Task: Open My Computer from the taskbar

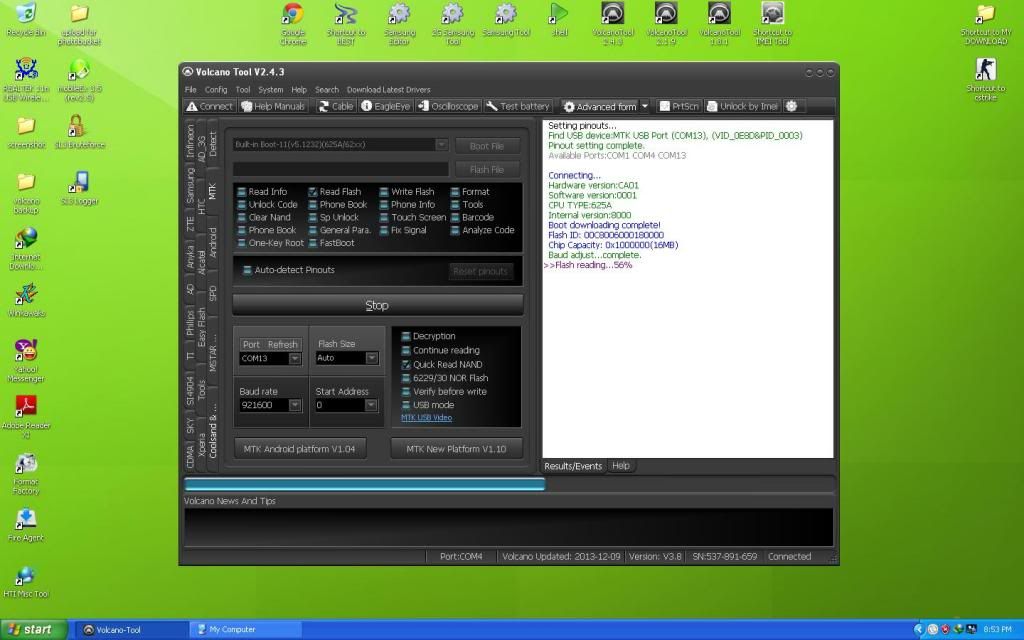Action: click(x=245, y=629)
